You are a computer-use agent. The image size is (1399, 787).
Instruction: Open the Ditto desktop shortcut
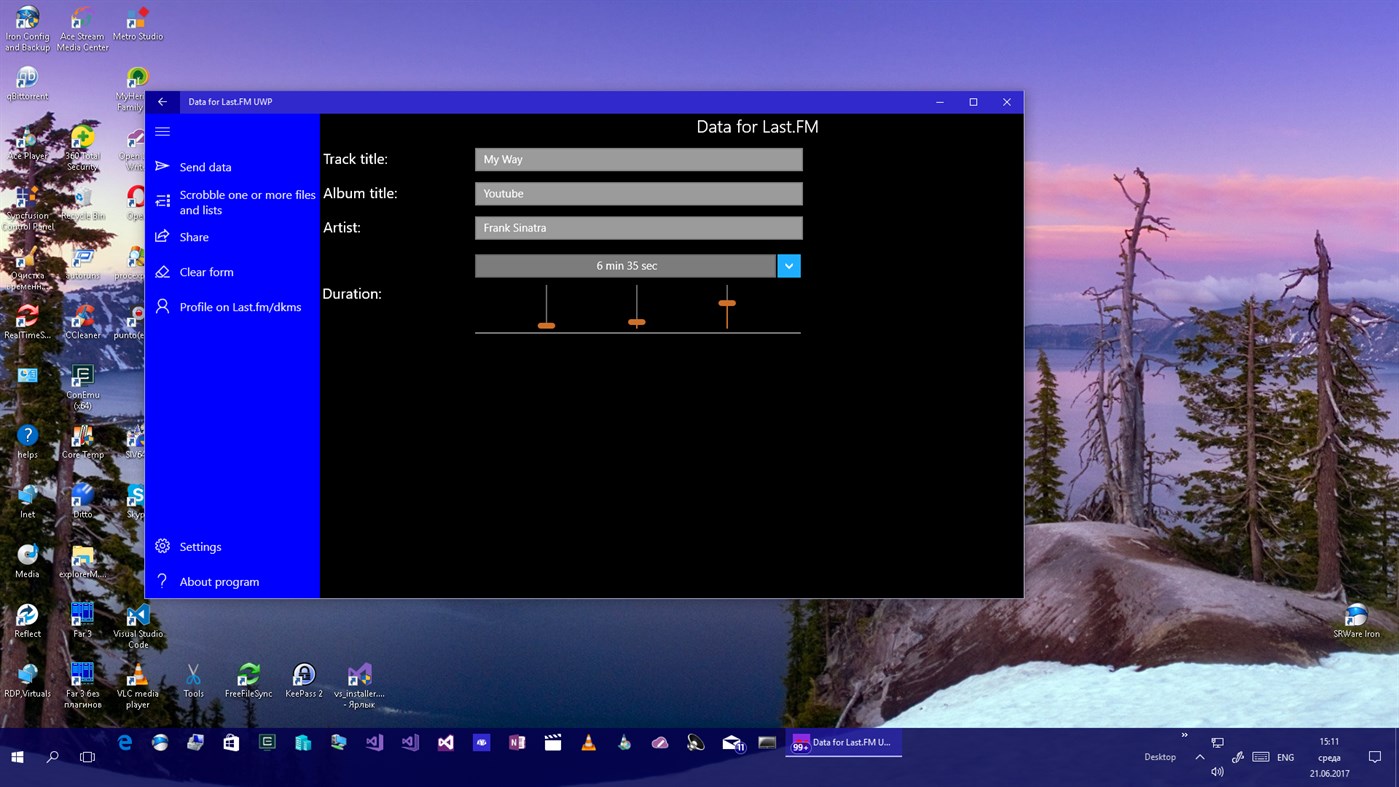(82, 501)
